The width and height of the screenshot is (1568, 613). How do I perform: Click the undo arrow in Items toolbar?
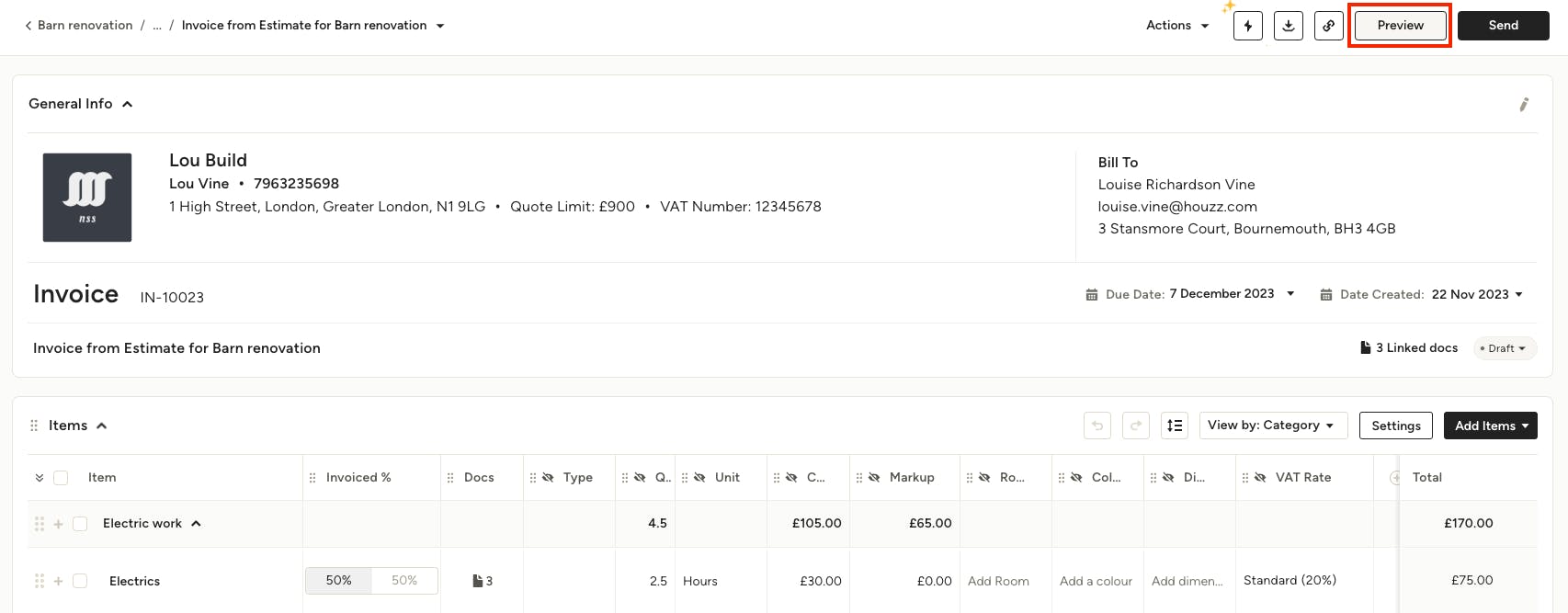pos(1097,426)
